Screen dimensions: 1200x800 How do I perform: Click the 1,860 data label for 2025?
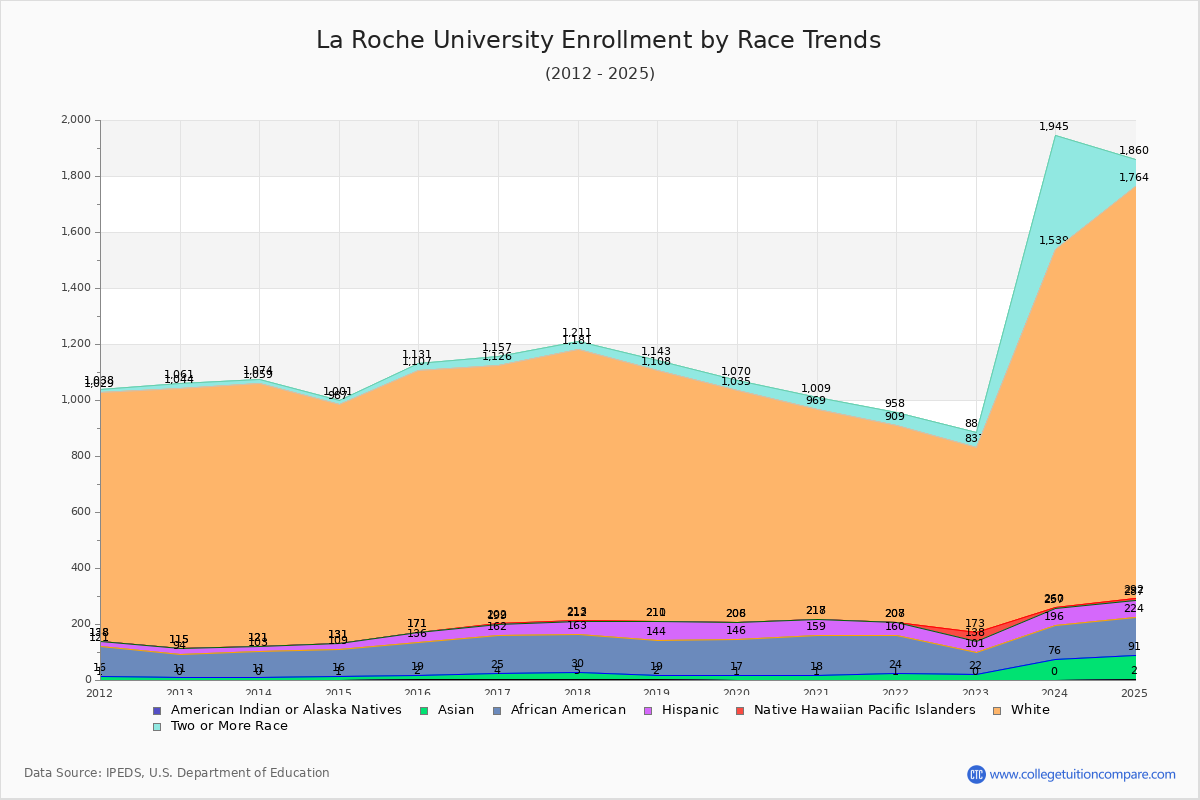pyautogui.click(x=1134, y=151)
